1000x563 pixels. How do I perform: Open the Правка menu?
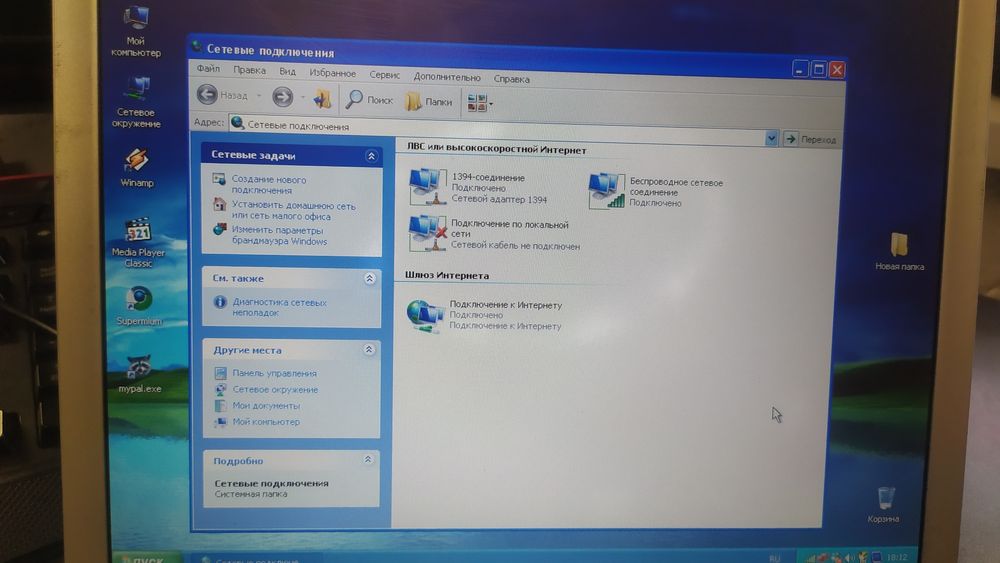coord(249,70)
